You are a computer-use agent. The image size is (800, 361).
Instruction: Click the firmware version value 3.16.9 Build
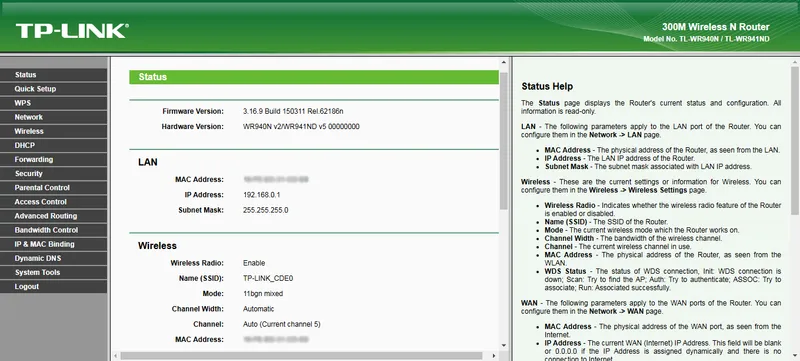293,111
